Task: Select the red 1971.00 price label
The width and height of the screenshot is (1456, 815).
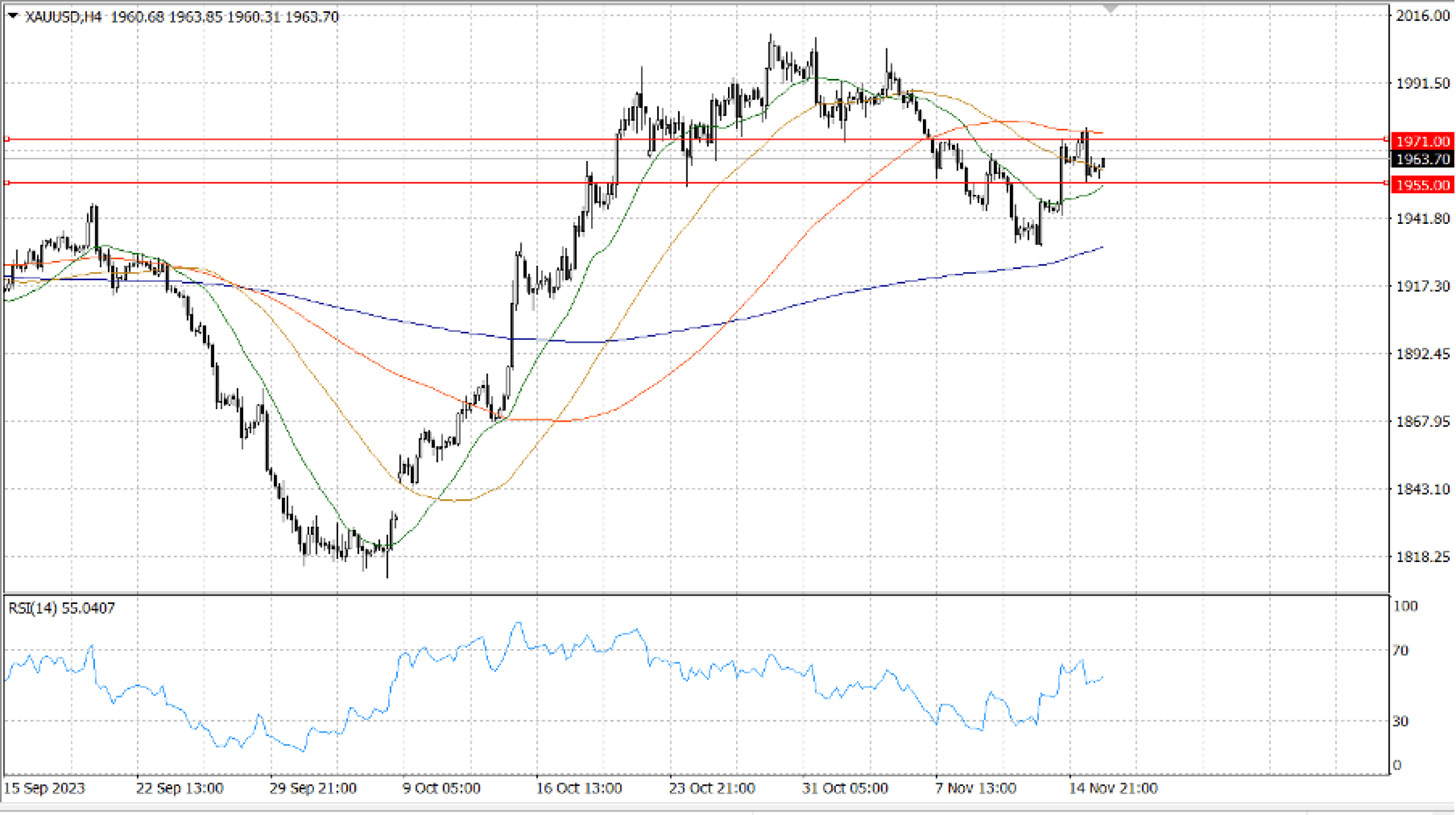Action: (1422, 141)
